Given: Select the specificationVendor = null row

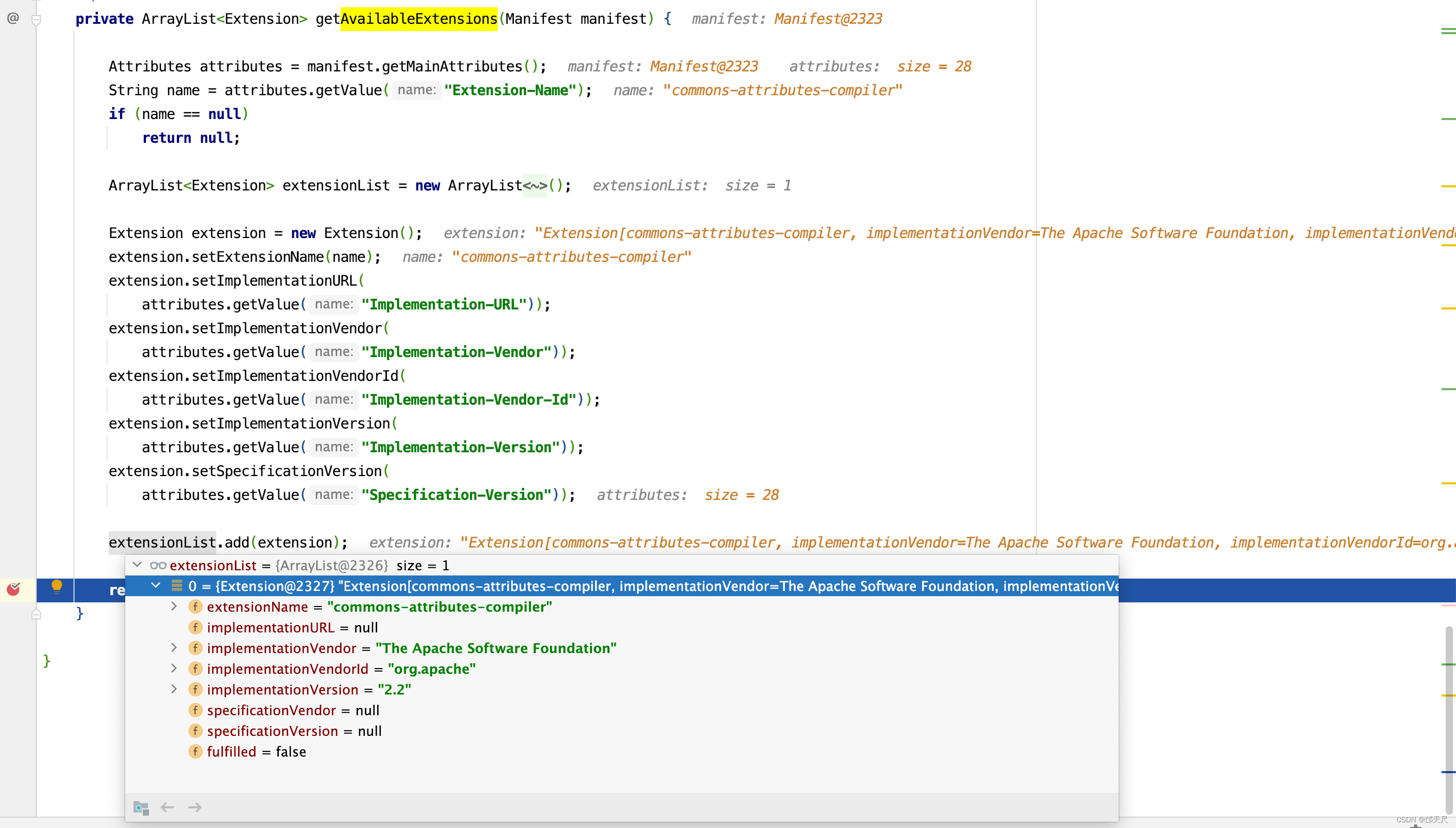Looking at the screenshot, I should point(622,711).
